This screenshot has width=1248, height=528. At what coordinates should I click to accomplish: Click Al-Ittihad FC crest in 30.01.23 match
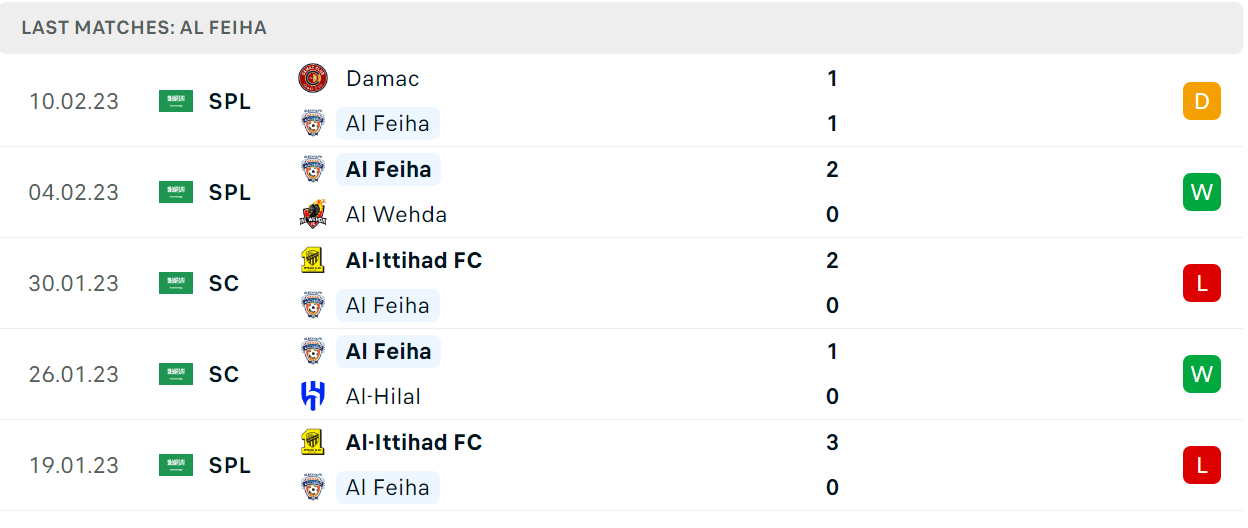click(x=313, y=260)
